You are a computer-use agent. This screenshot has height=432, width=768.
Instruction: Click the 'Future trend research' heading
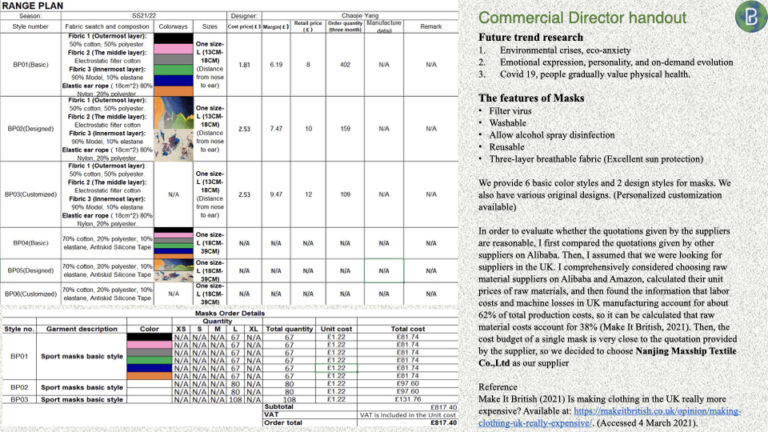[531, 37]
